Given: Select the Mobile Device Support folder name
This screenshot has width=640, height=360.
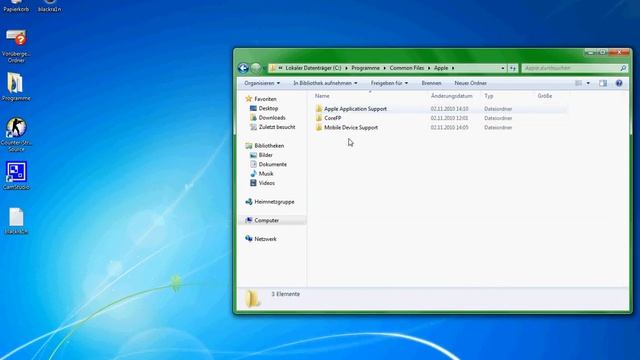Looking at the screenshot, I should [351, 127].
